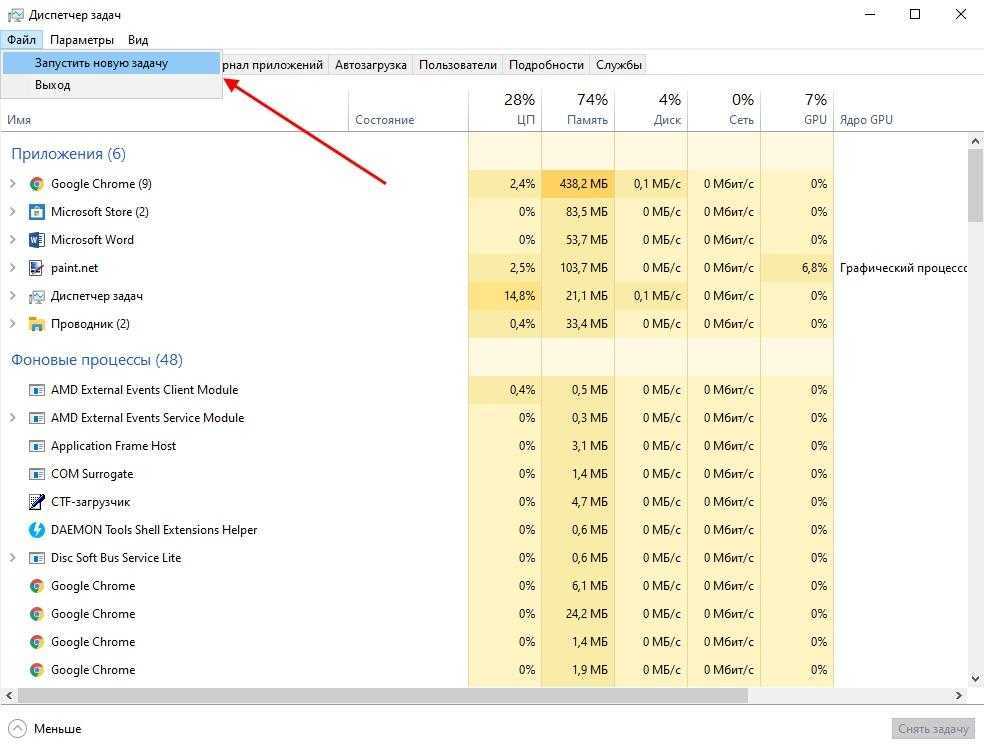984x753 pixels.
Task: Click the COM Surrogate icon
Action: click(36, 474)
